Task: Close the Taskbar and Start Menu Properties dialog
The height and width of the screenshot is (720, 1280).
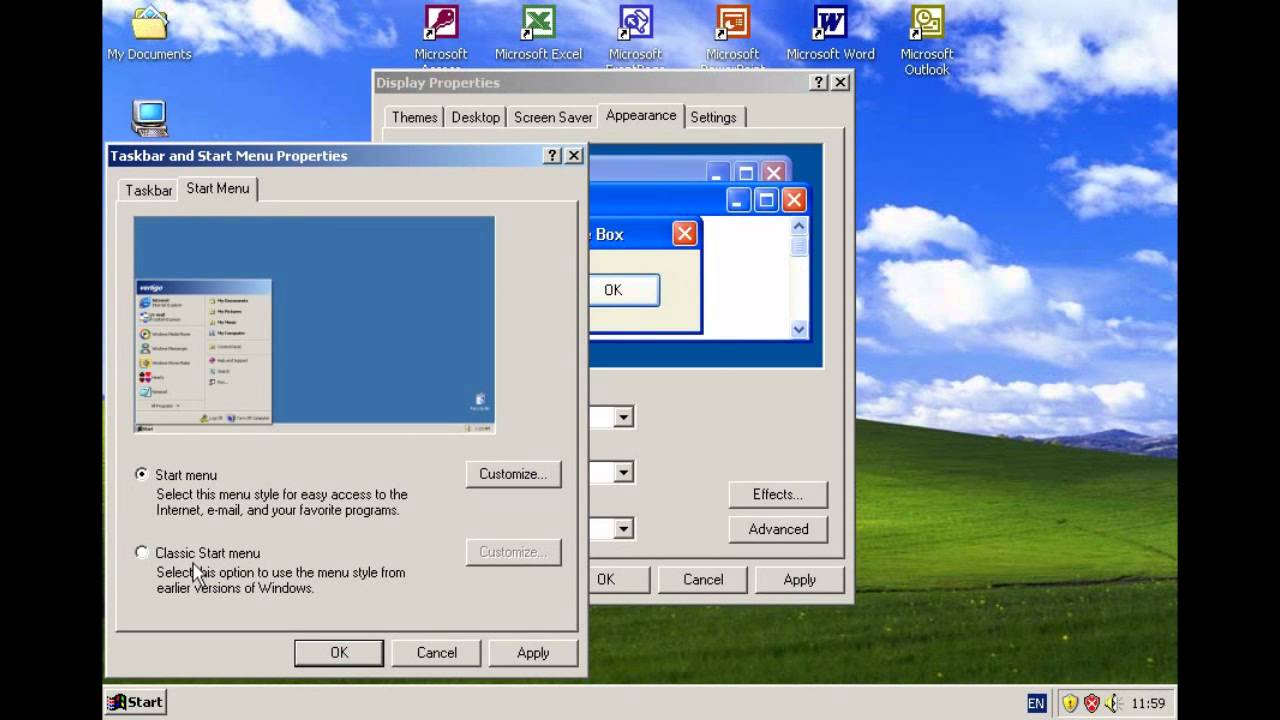Action: [x=574, y=156]
